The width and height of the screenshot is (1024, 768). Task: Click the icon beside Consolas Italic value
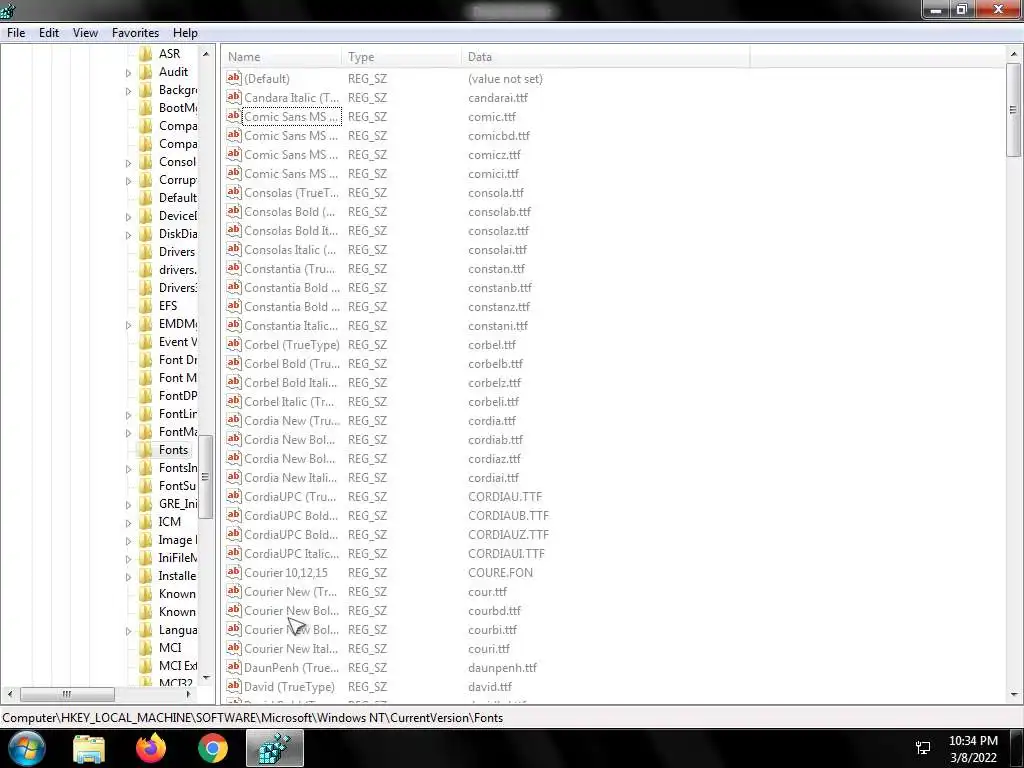click(234, 249)
